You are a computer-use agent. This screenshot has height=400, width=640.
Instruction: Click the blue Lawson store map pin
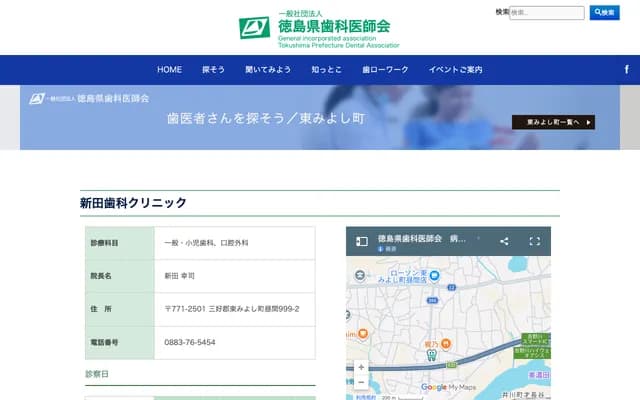(435, 276)
